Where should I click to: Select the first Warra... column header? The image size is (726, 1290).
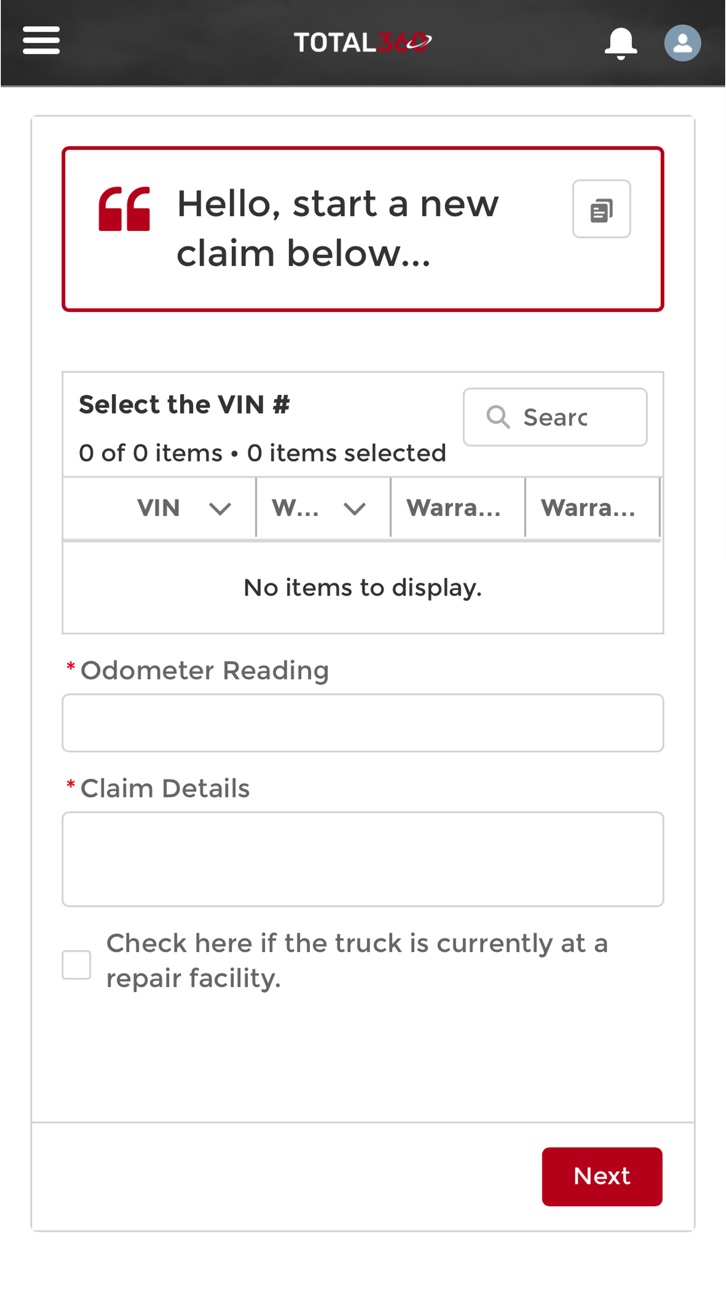pyautogui.click(x=457, y=508)
